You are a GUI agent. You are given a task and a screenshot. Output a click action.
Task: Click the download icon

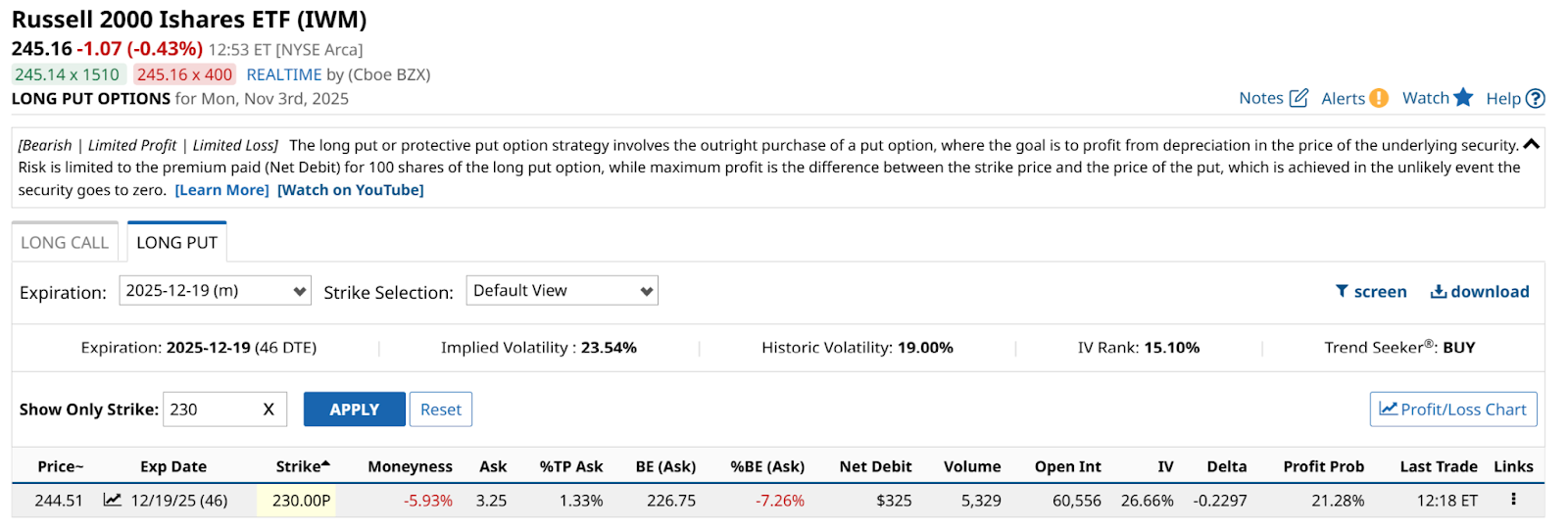coord(1439,291)
